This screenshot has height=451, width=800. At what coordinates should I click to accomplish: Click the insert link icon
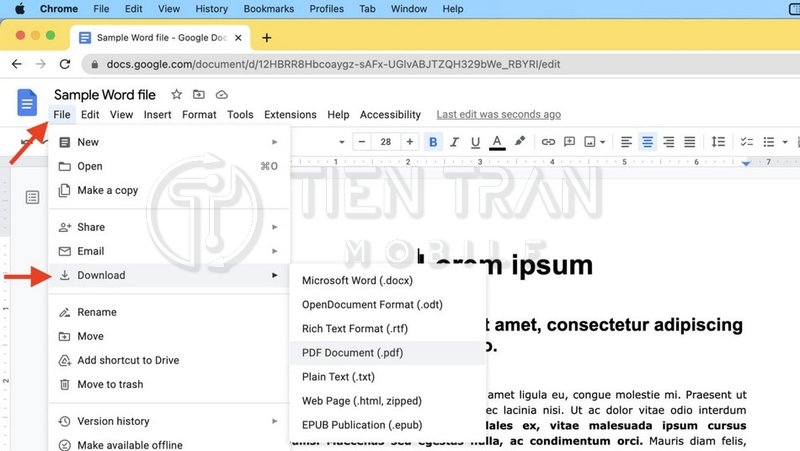point(548,142)
